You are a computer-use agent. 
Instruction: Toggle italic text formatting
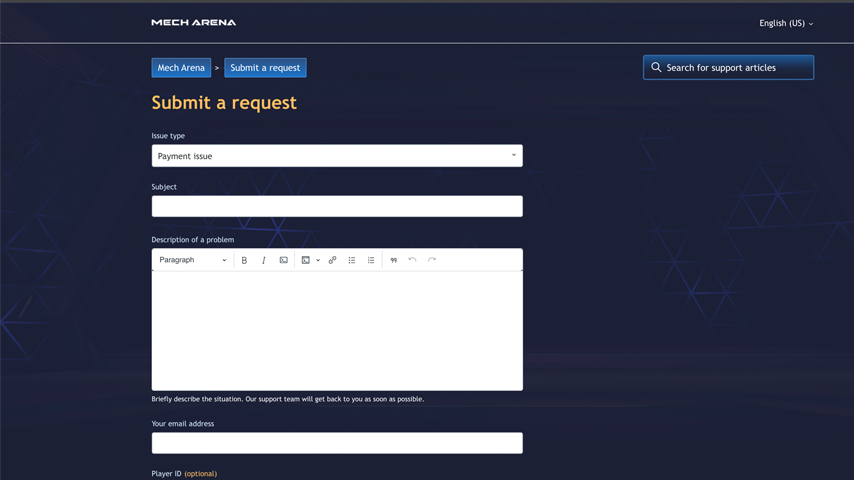[264, 260]
